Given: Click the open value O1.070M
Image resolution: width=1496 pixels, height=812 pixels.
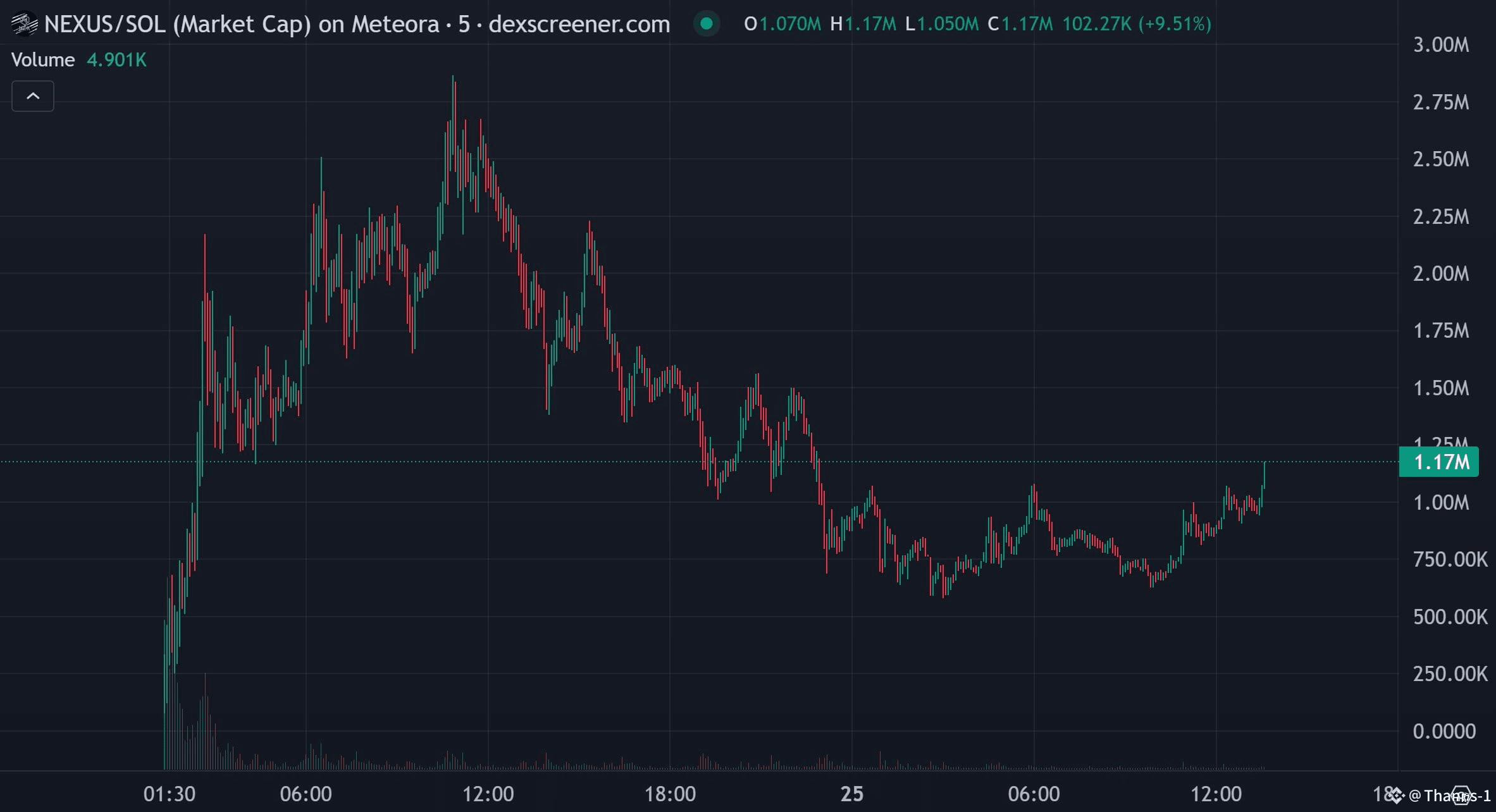Looking at the screenshot, I should point(782,24).
